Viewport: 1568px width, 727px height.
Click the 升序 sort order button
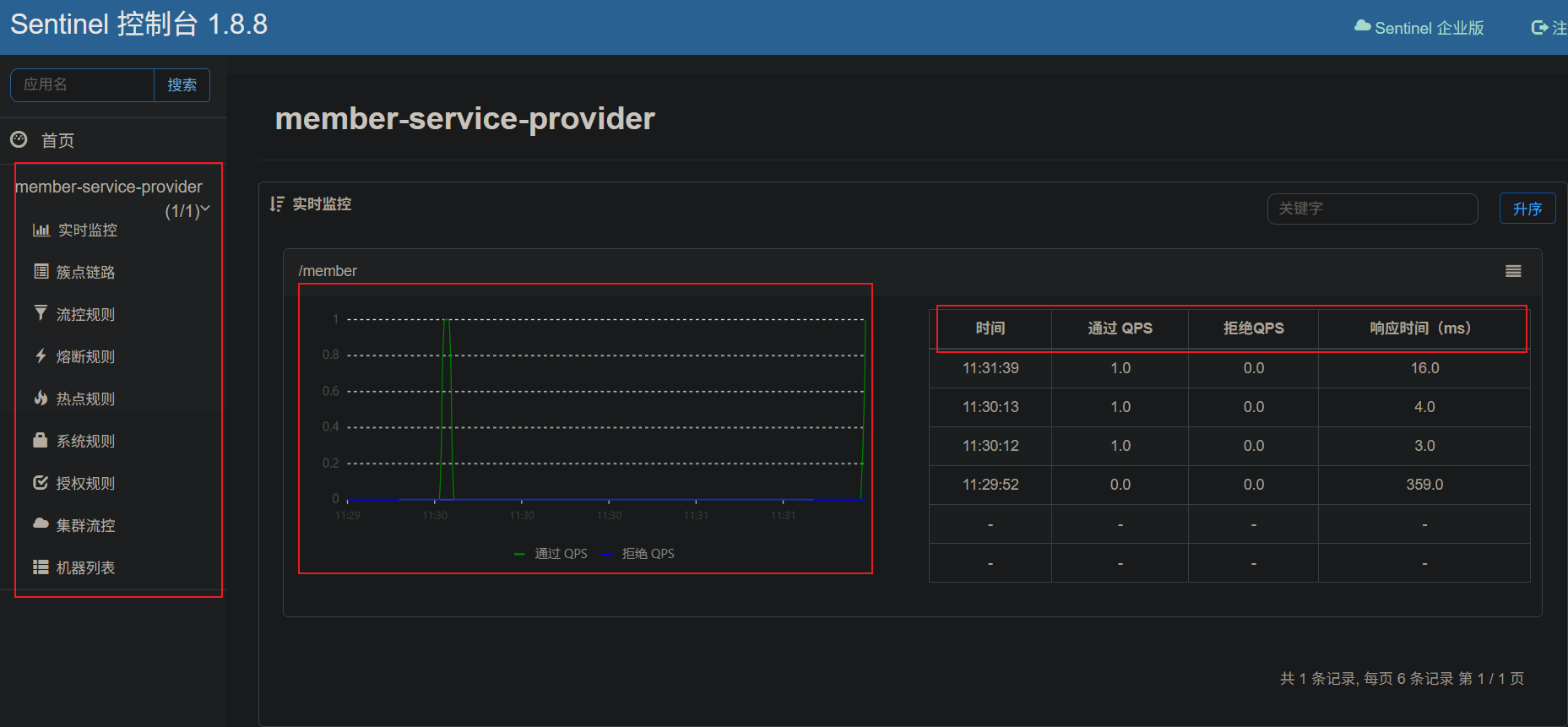tap(1527, 209)
